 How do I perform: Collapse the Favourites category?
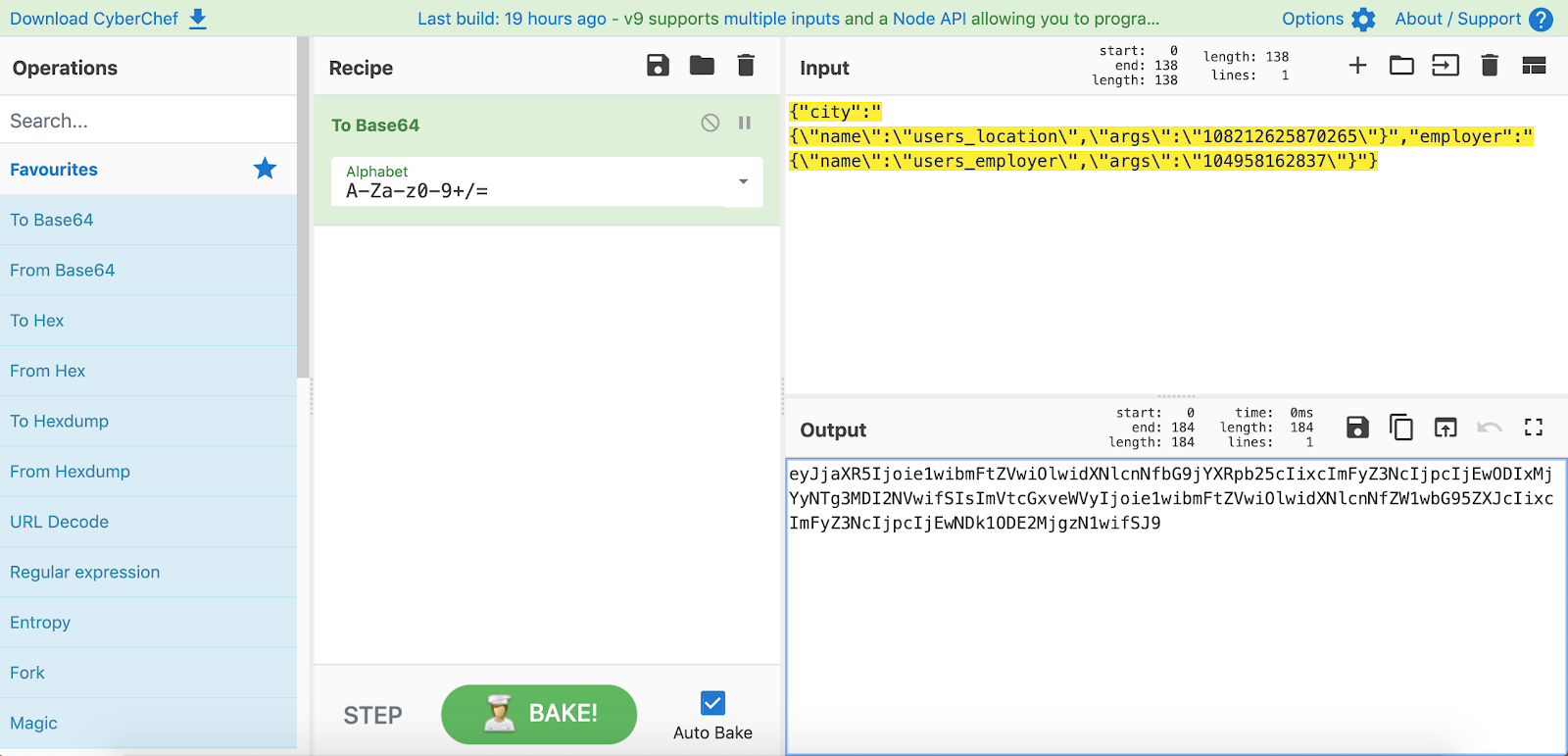tap(149, 170)
